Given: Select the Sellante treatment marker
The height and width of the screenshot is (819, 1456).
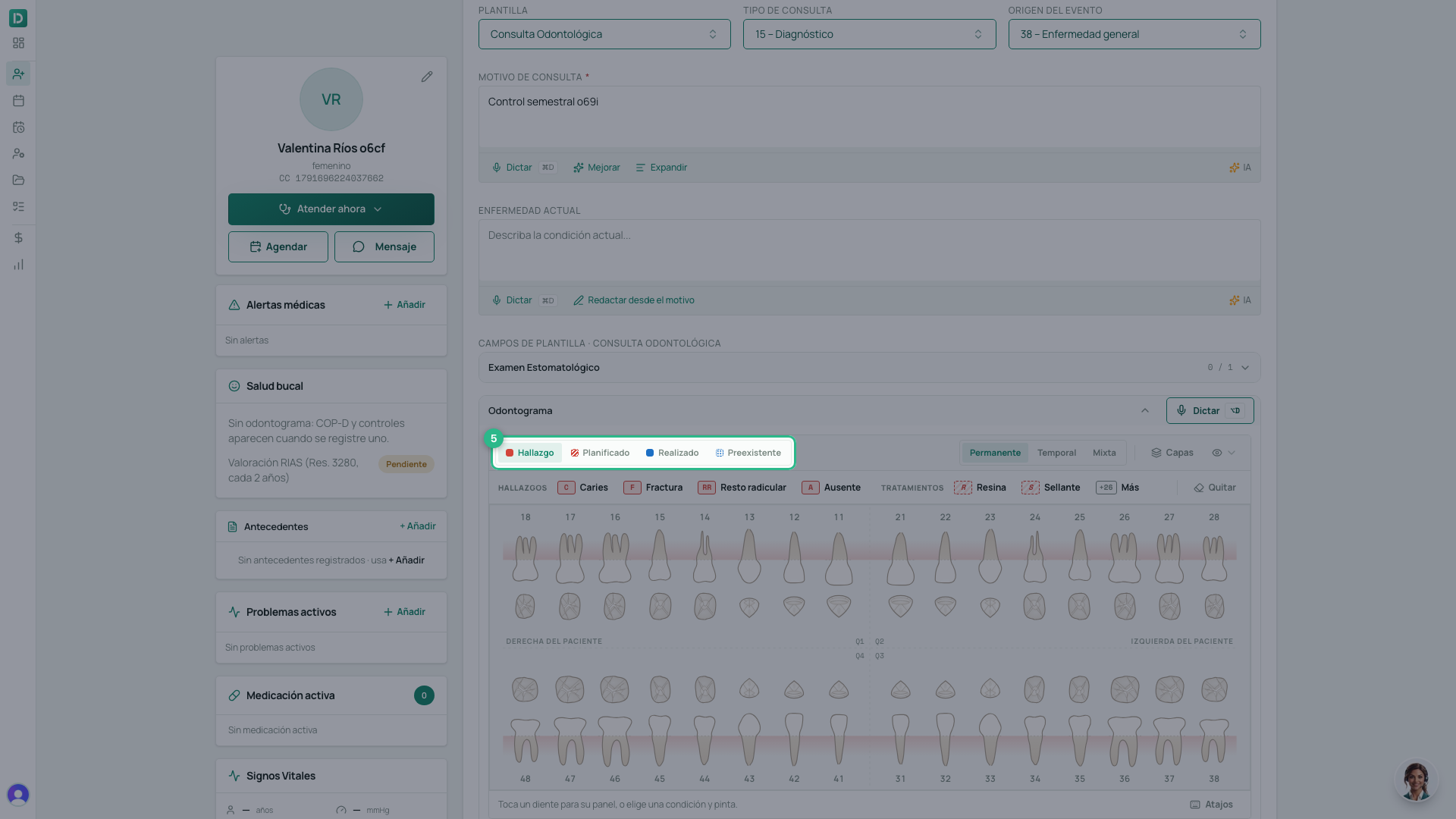Looking at the screenshot, I should coord(1050,488).
